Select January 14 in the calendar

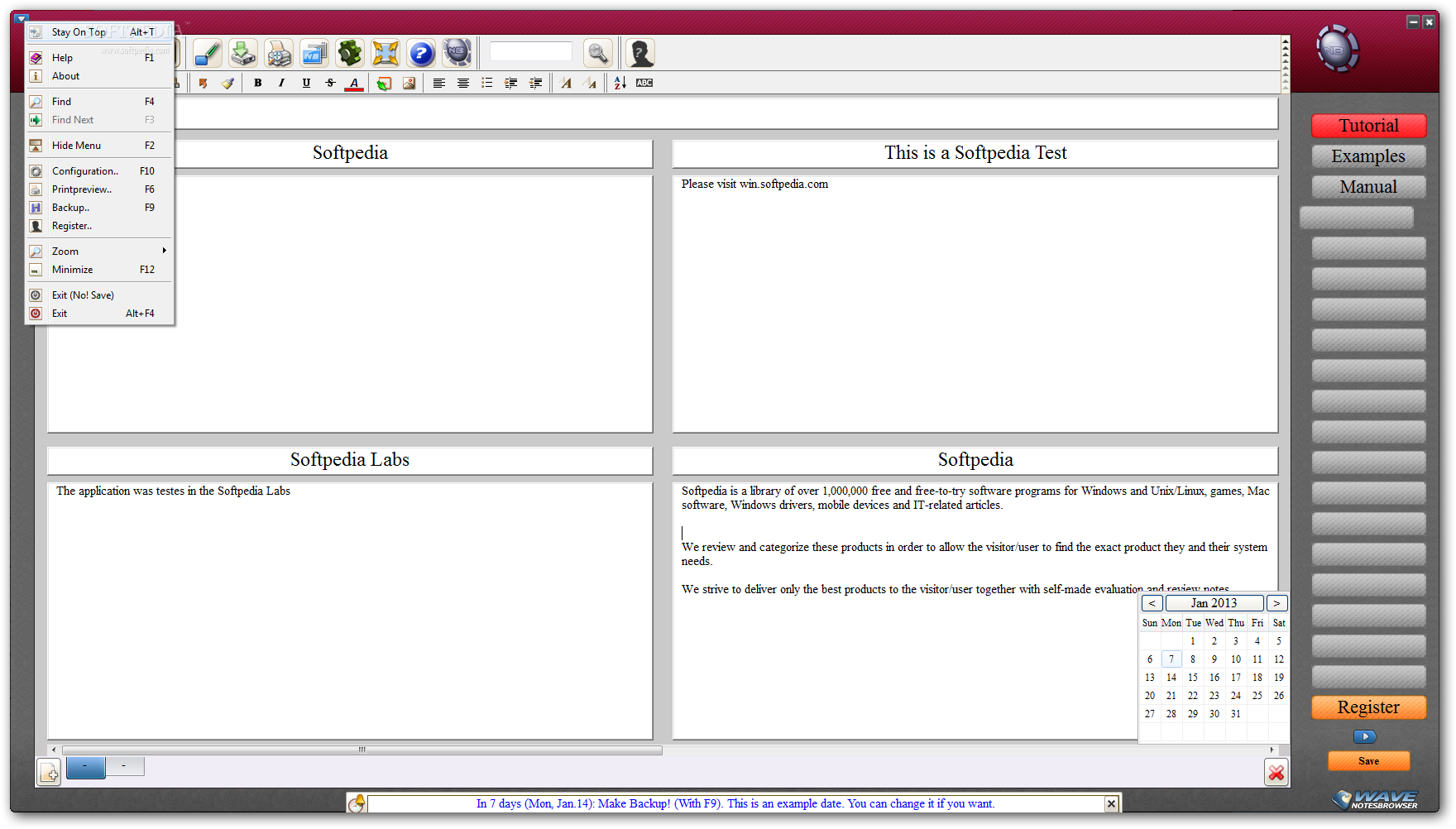[1171, 678]
